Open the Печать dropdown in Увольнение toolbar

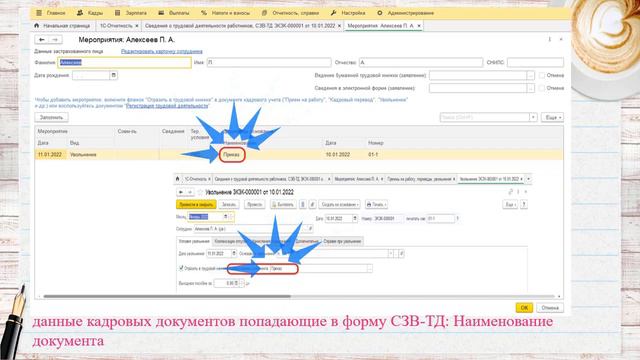pyautogui.click(x=376, y=204)
